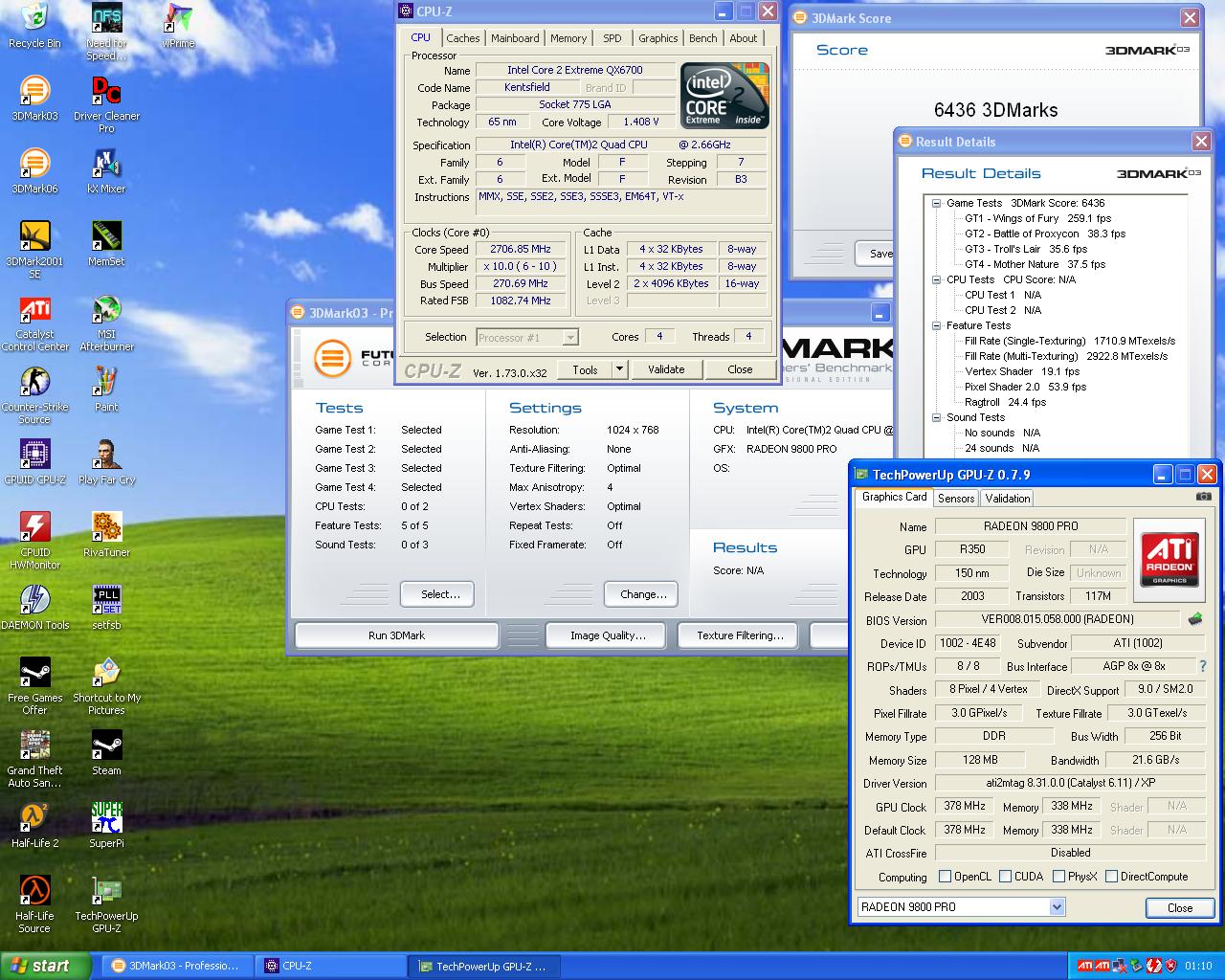Viewport: 1225px width, 980px height.
Task: Launch Need for Speed desktop shortcut
Action: pyautogui.click(x=106, y=32)
